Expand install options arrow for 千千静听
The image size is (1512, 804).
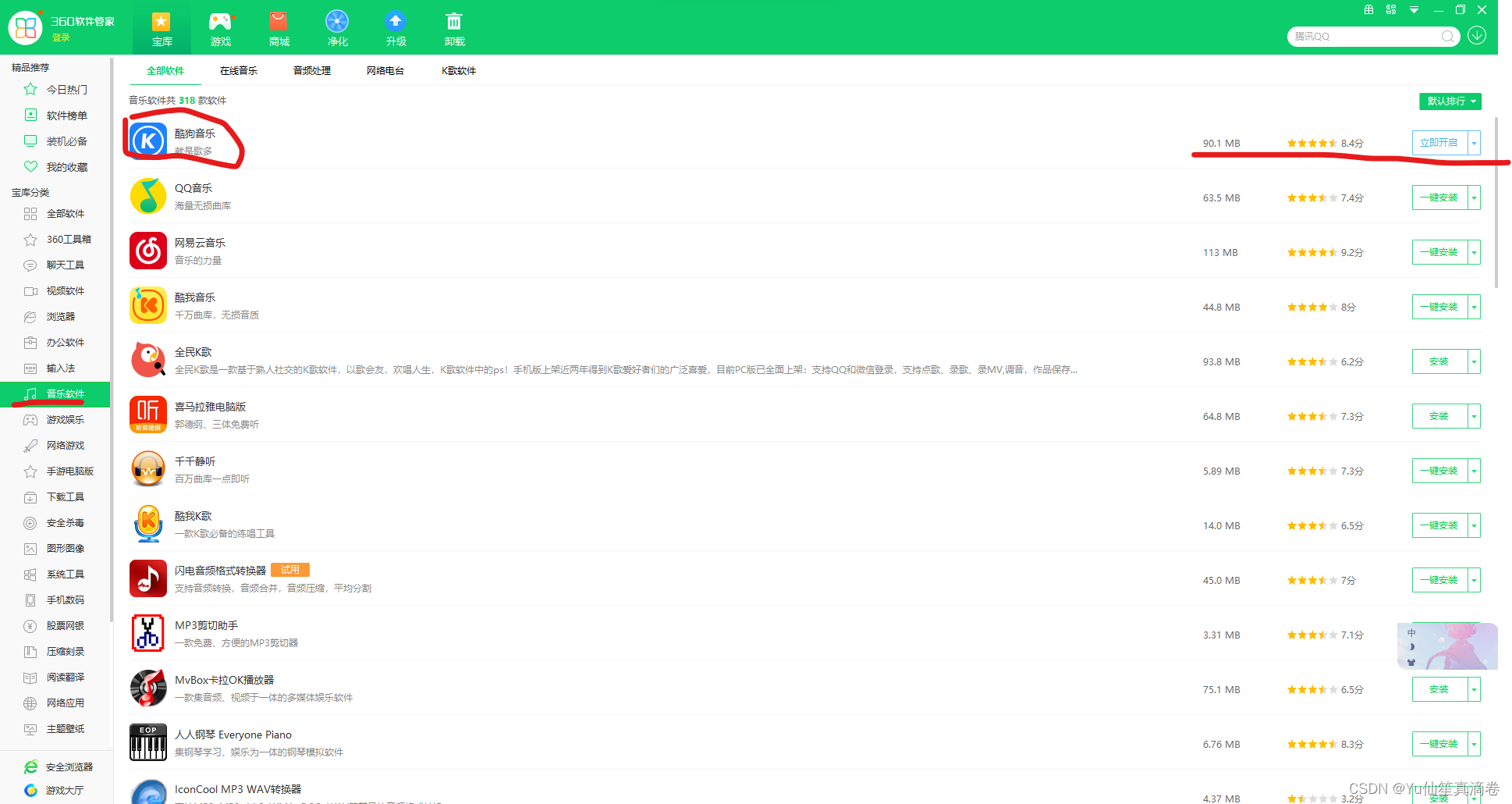(1474, 471)
